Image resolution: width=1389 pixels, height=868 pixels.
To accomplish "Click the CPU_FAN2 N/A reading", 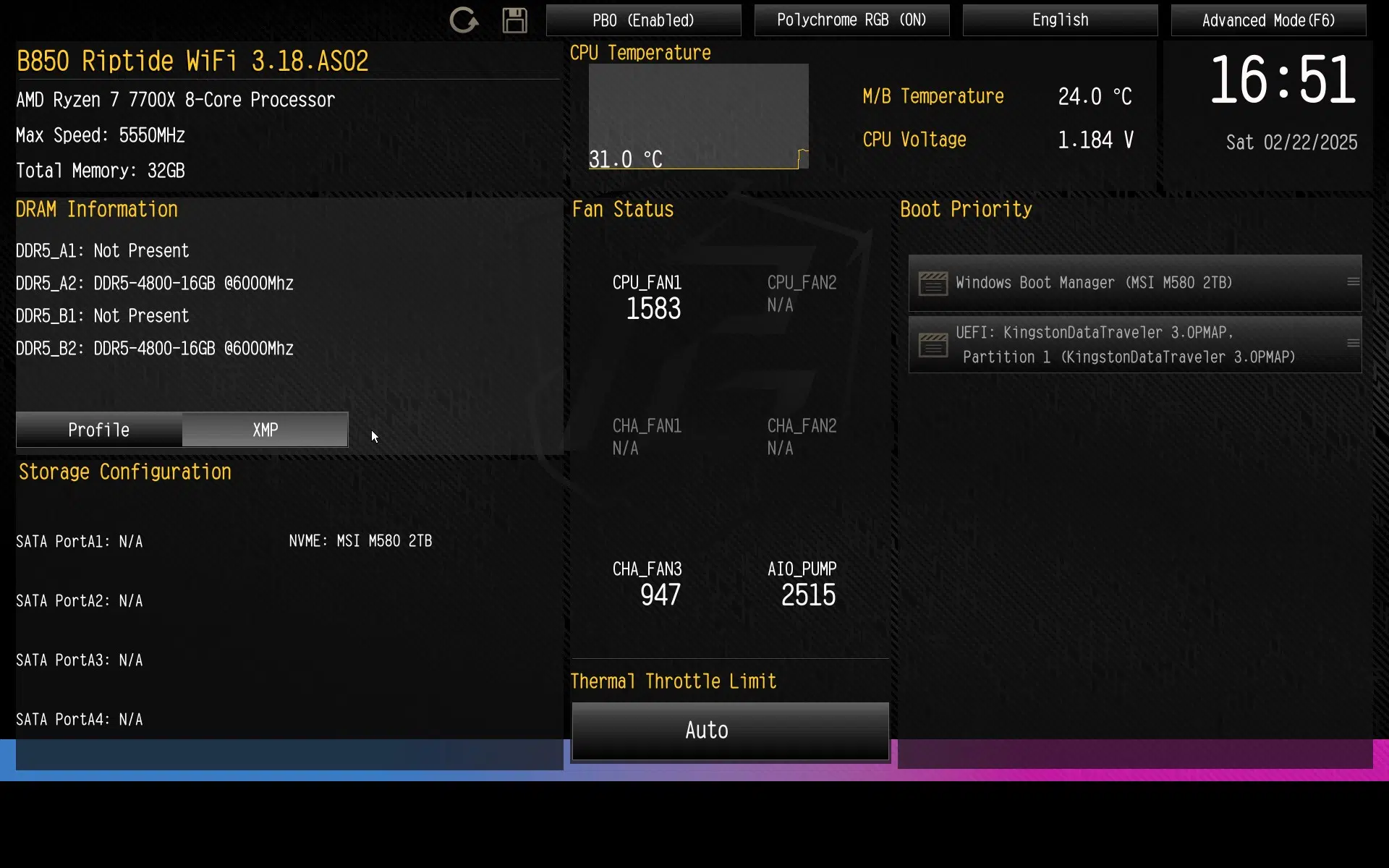I will tap(780, 305).
